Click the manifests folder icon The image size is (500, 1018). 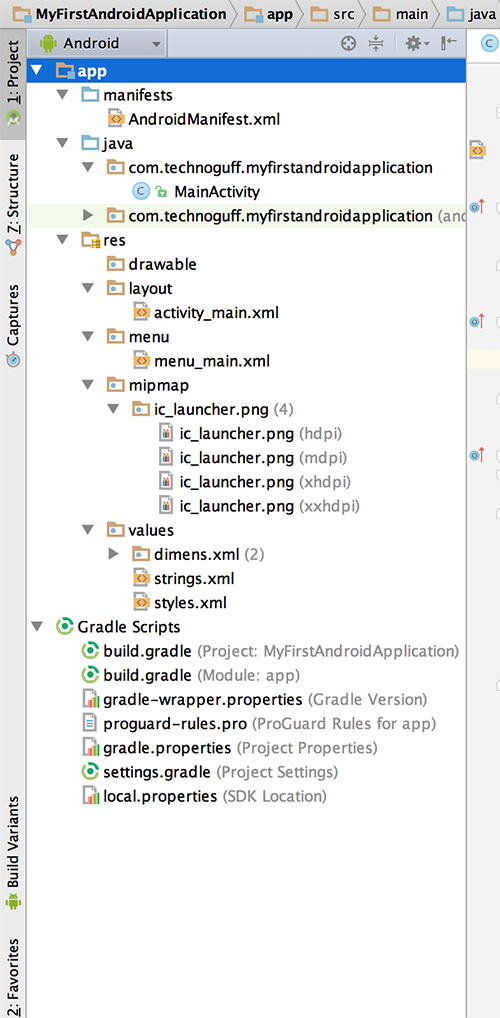pos(90,95)
